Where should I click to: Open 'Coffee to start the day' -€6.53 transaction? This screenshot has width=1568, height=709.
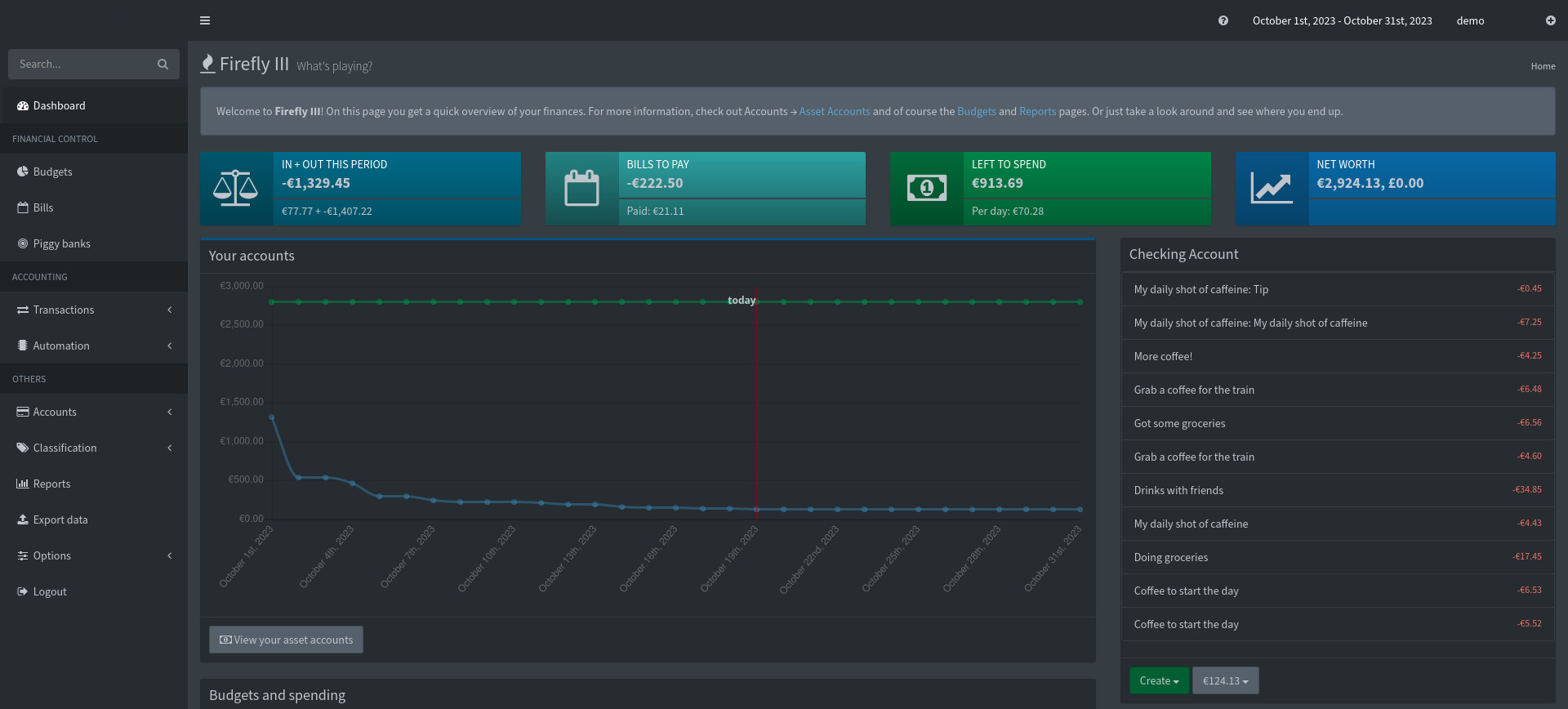pyautogui.click(x=1186, y=591)
